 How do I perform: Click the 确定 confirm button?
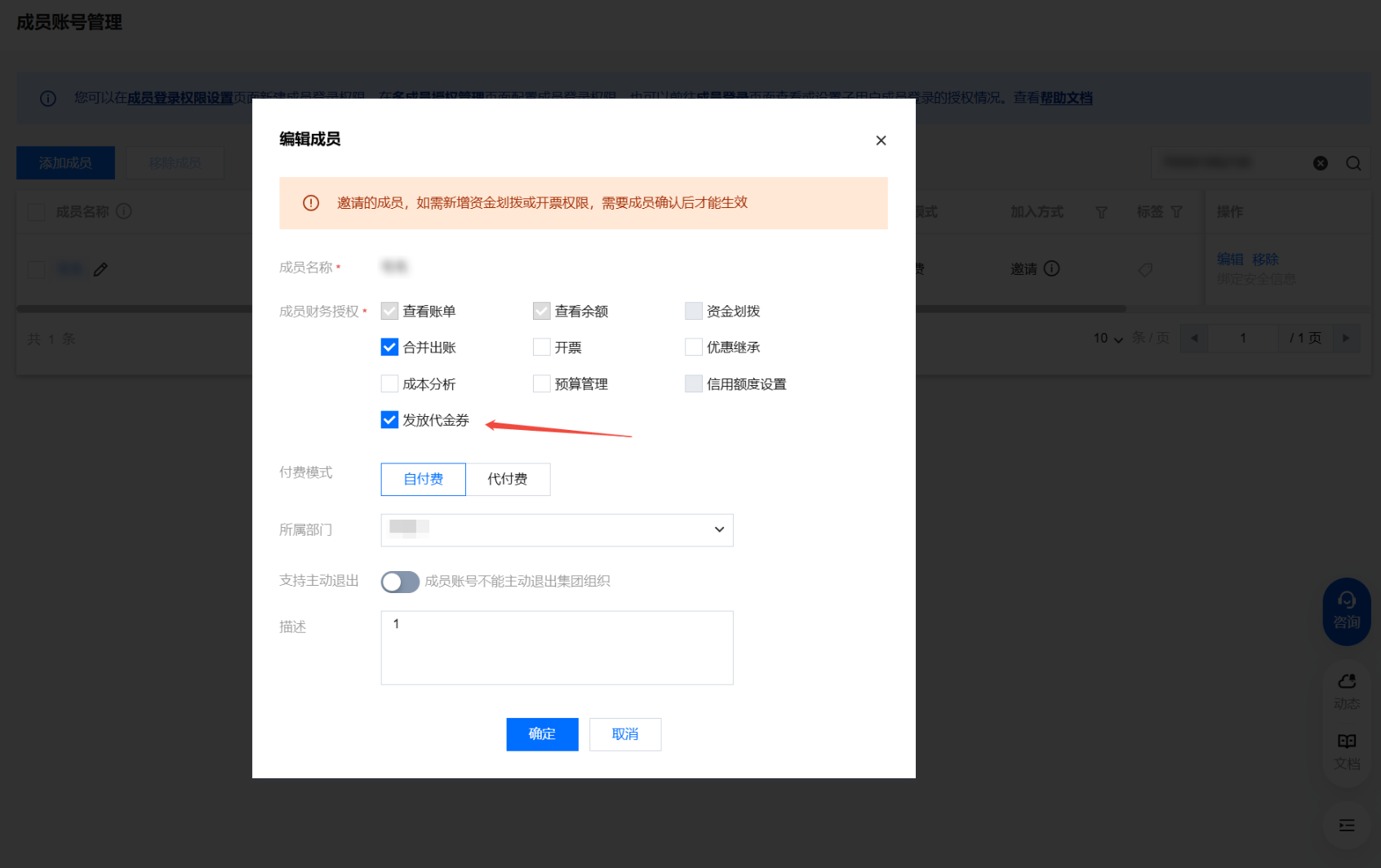[x=542, y=734]
